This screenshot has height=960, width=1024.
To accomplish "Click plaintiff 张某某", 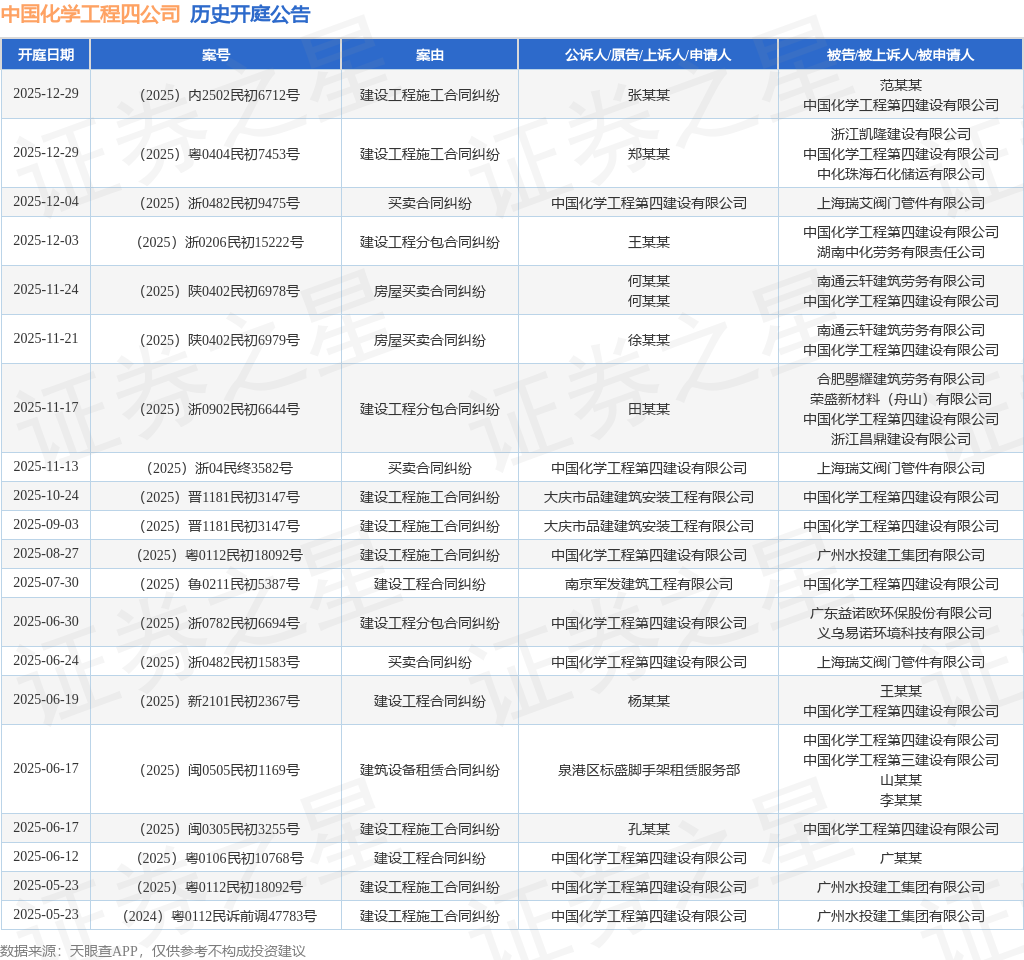I will [x=648, y=95].
